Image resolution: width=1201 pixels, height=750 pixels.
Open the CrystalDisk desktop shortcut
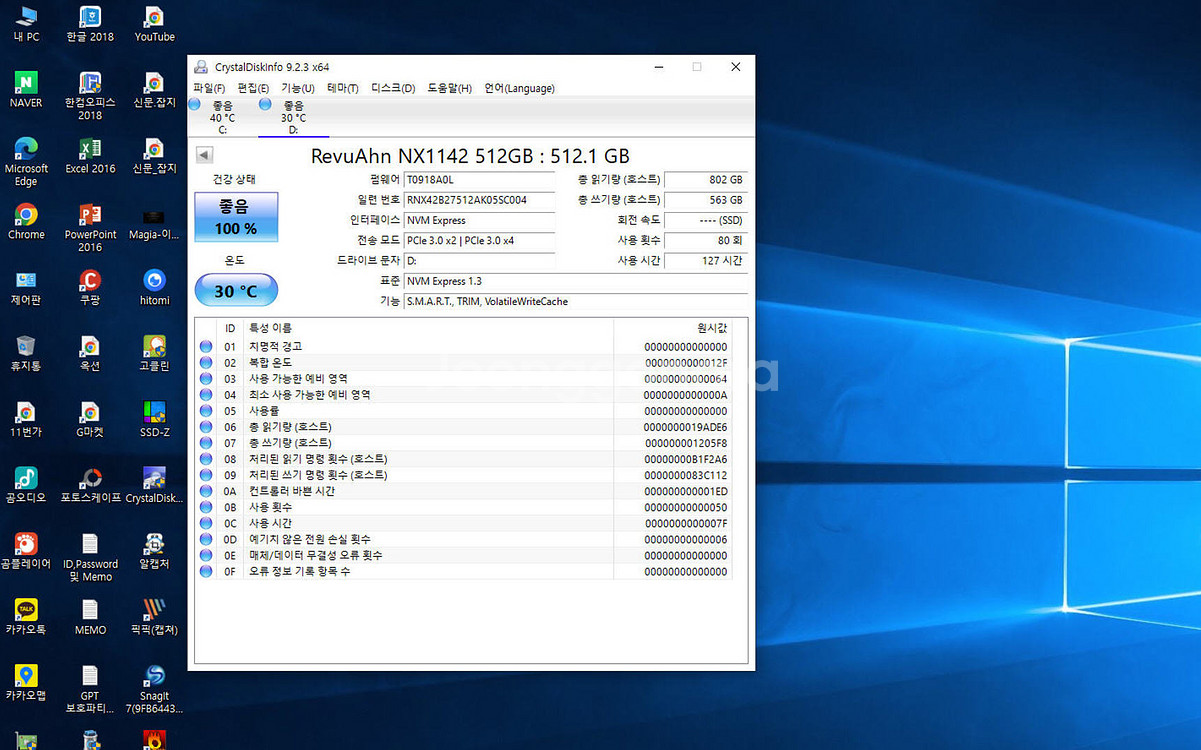click(x=154, y=485)
